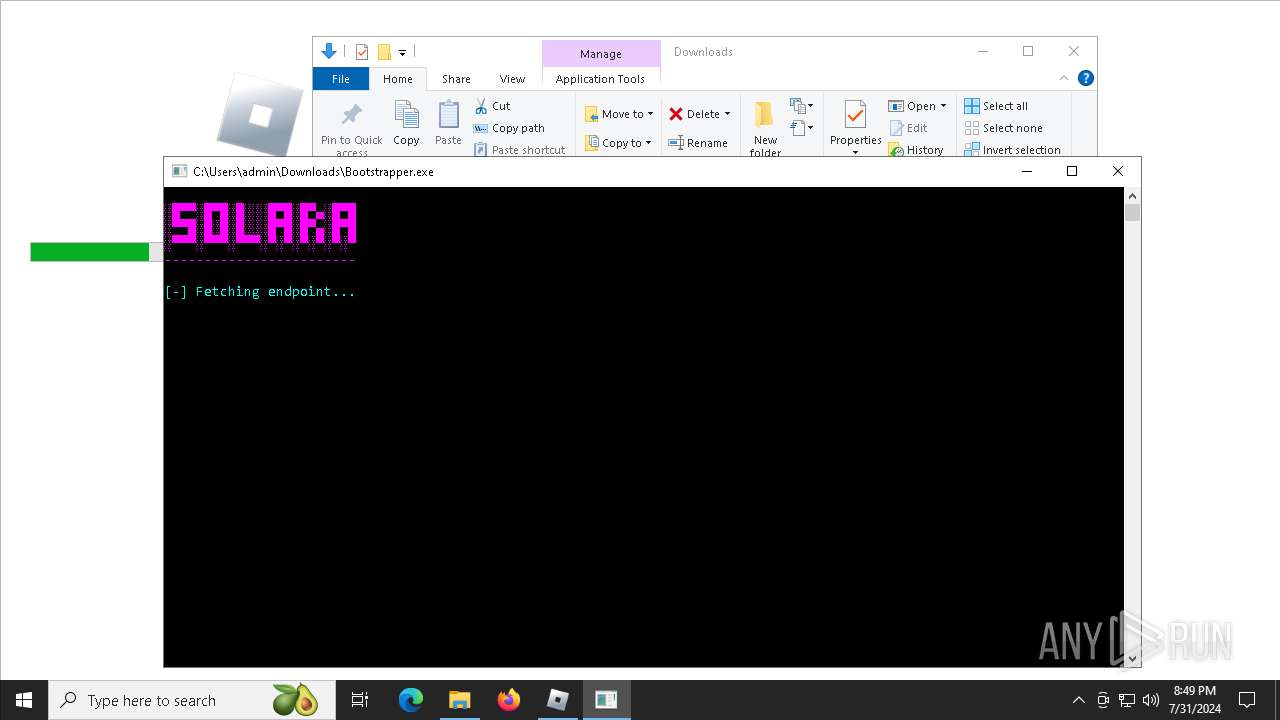Click the Pin to Quick access icon
The width and height of the screenshot is (1280, 720).
(351, 115)
